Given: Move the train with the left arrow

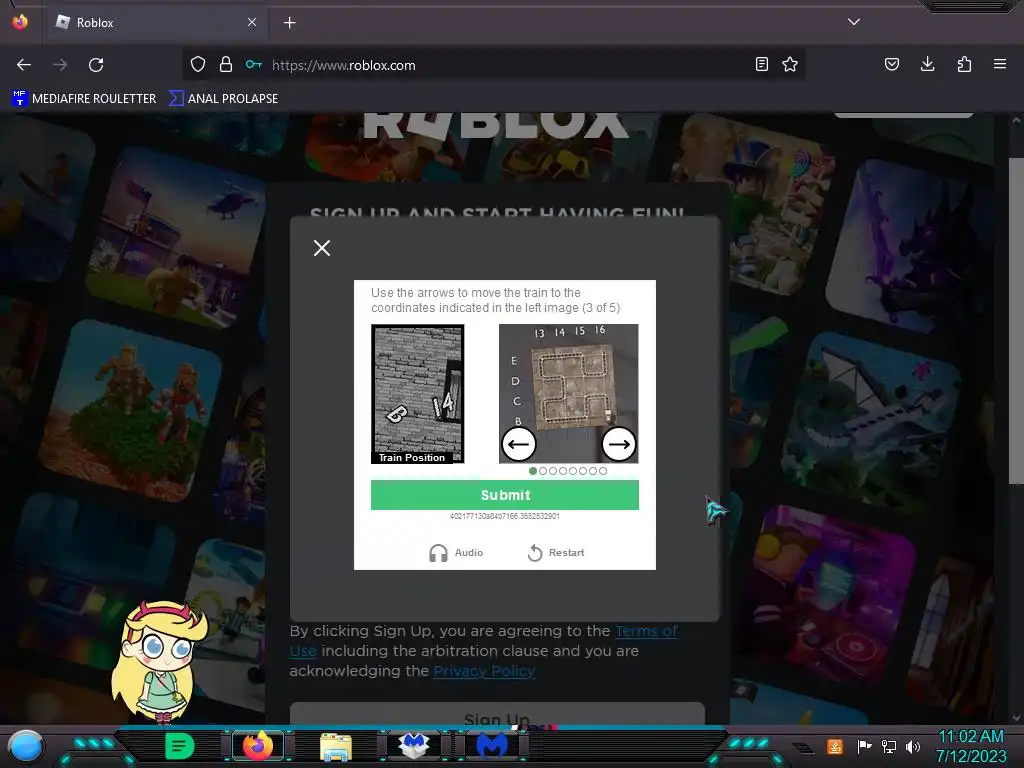Looking at the screenshot, I should pos(519,444).
